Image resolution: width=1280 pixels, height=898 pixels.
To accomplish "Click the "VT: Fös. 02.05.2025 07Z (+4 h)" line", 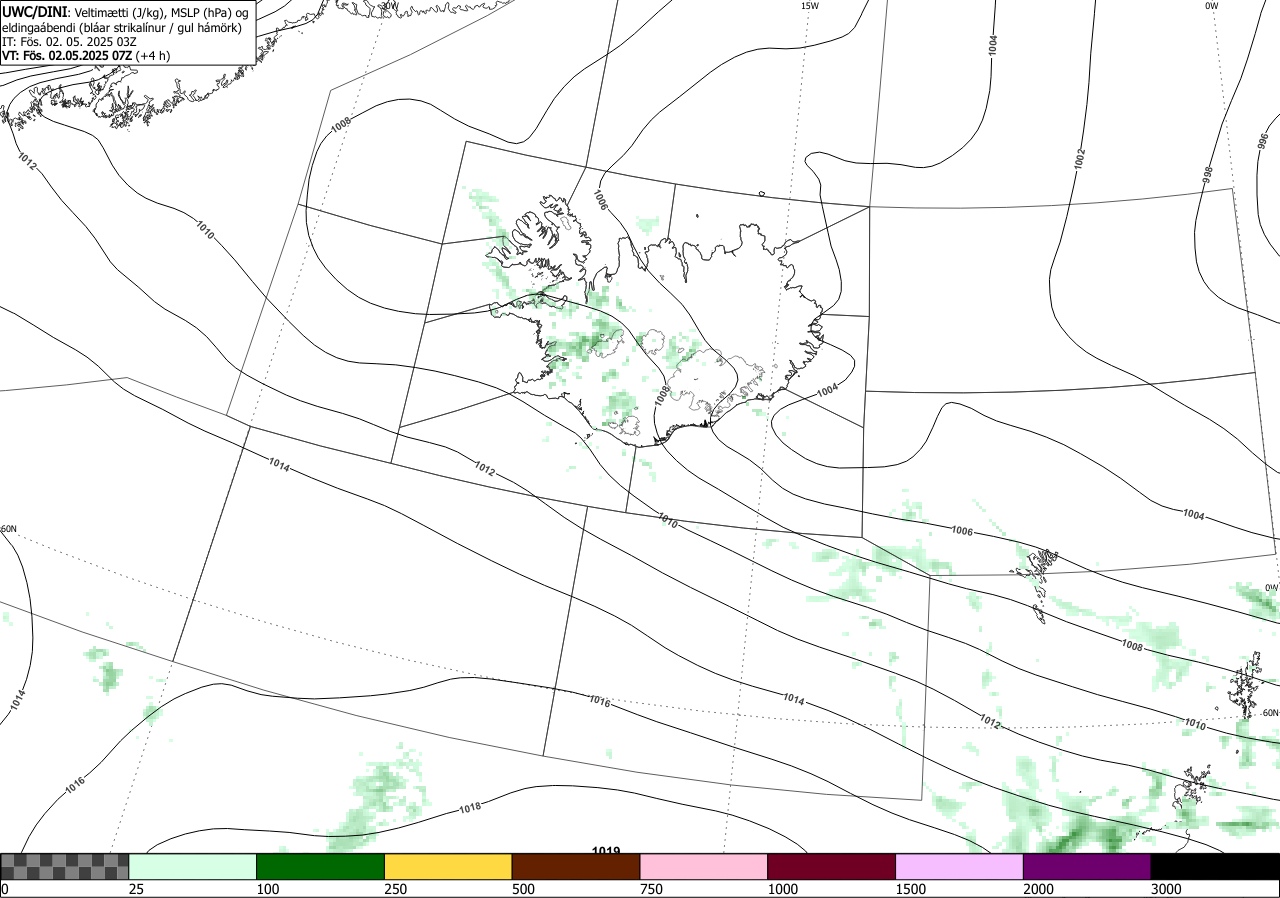I will (86, 56).
